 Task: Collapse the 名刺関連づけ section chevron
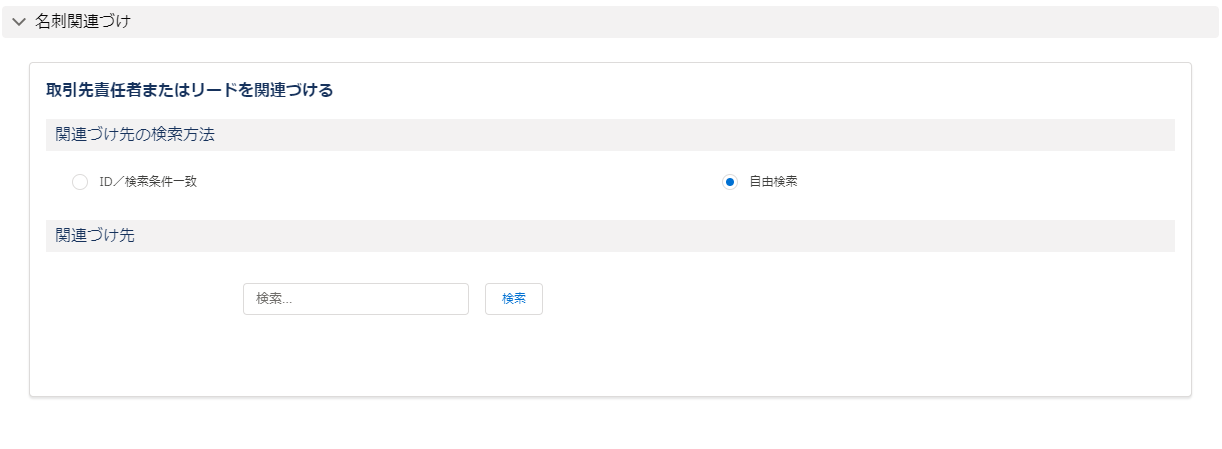(18, 22)
